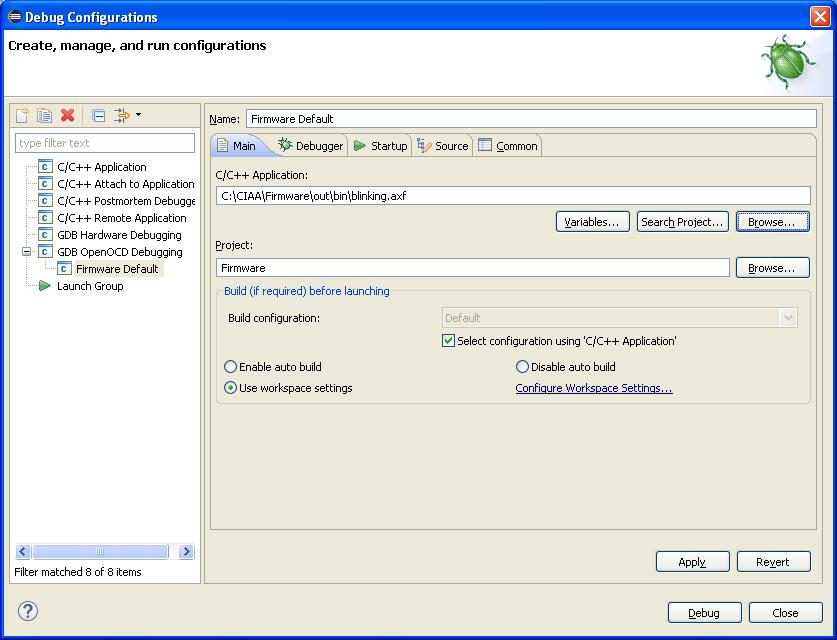The height and width of the screenshot is (640, 837).
Task: Select Enable auto build radio
Action: tap(230, 367)
